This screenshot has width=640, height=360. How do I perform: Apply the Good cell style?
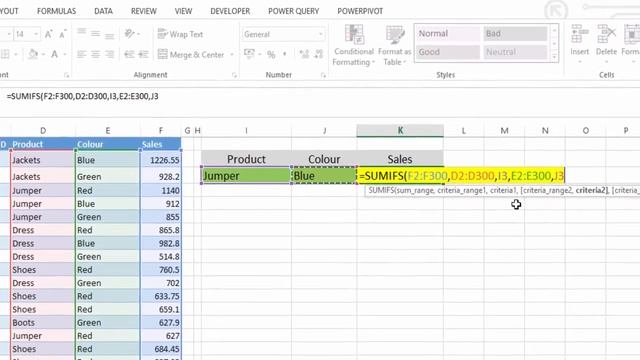point(448,52)
